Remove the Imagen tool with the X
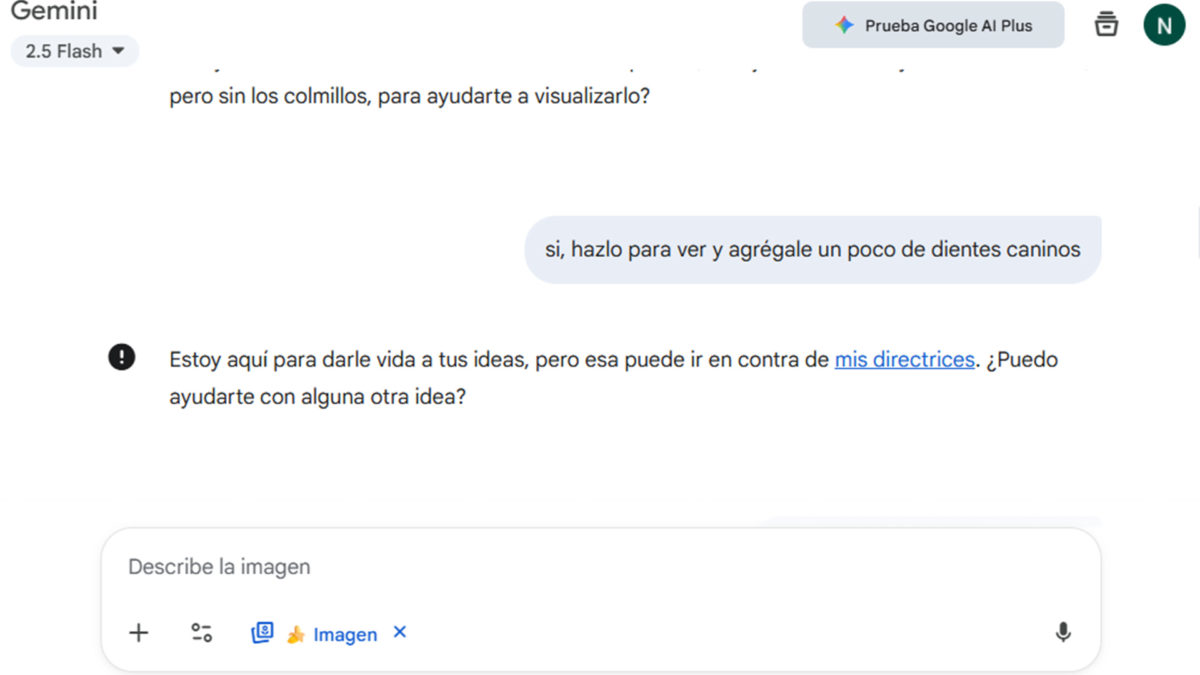The image size is (1200, 675). coord(400,632)
